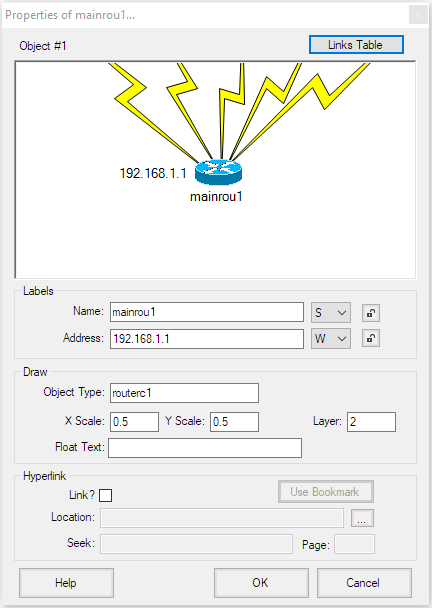
Task: Open the Address position dropdown showing W
Action: point(331,339)
